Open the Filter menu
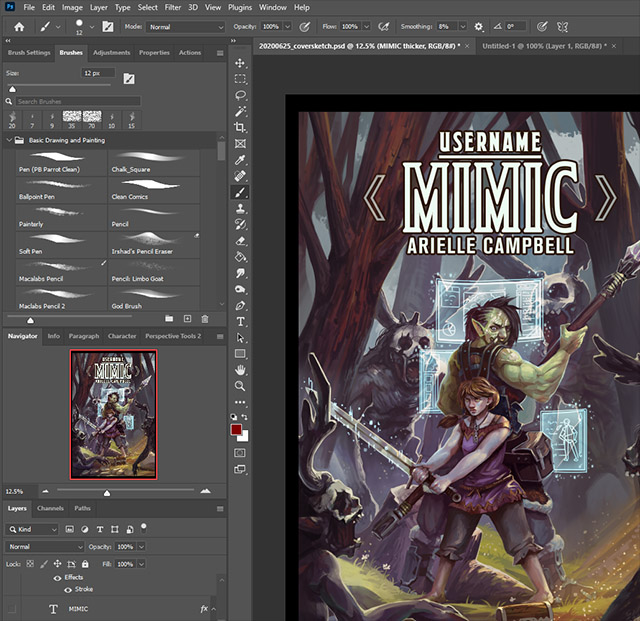The width and height of the screenshot is (640, 621). tap(173, 7)
